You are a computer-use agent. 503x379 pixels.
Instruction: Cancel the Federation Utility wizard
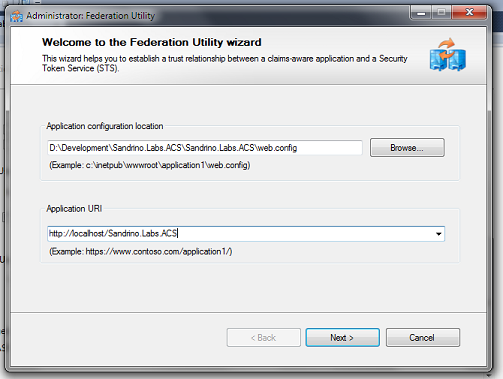[x=423, y=338]
